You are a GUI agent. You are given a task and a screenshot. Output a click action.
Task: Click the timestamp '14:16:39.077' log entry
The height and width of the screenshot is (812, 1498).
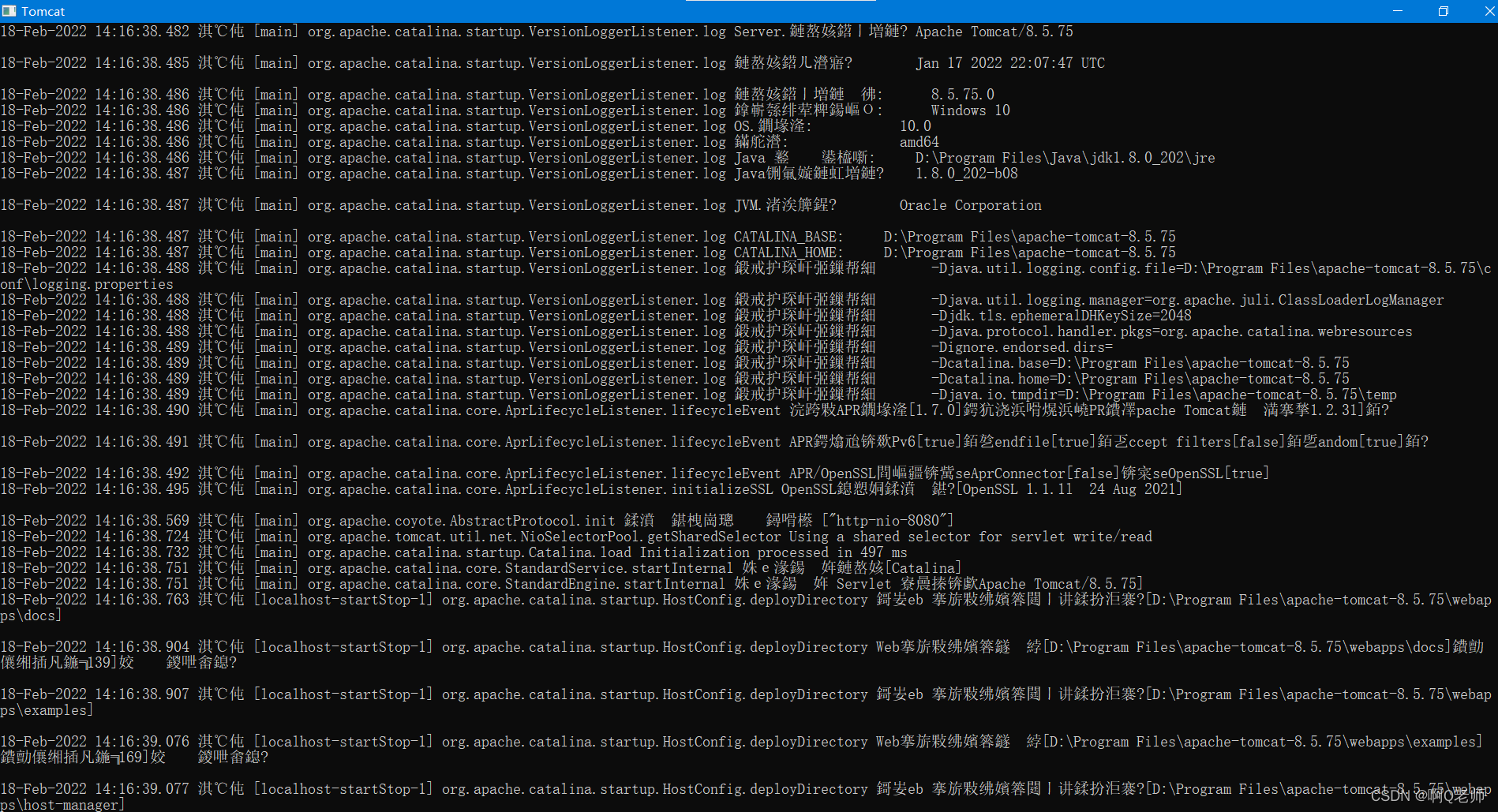[142, 789]
